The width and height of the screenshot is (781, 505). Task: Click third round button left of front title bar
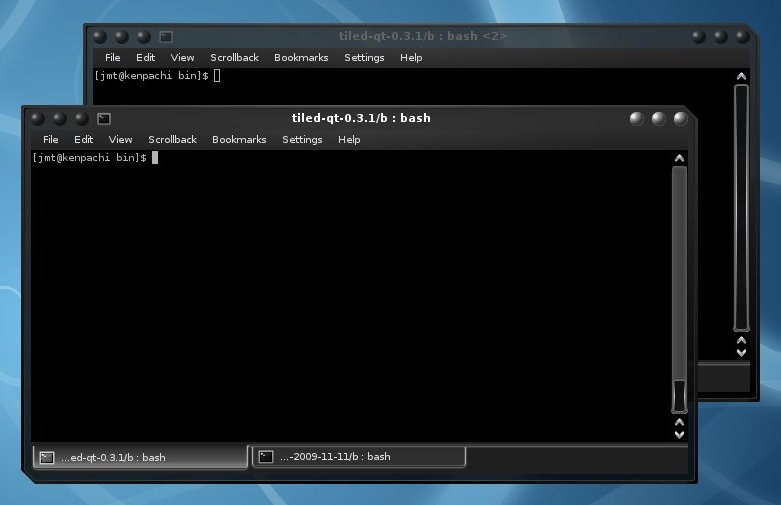(x=82, y=119)
